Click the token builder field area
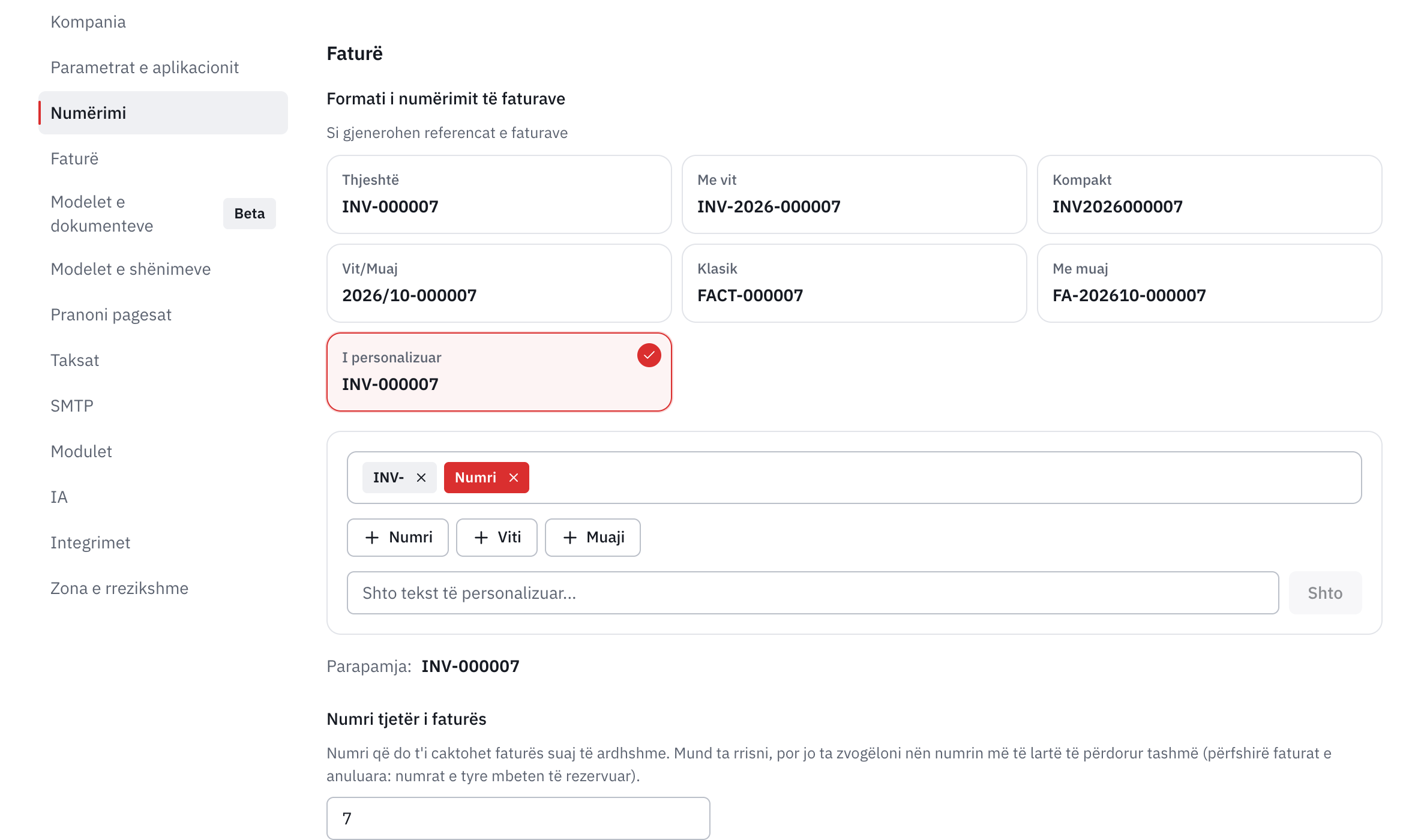 coord(855,478)
